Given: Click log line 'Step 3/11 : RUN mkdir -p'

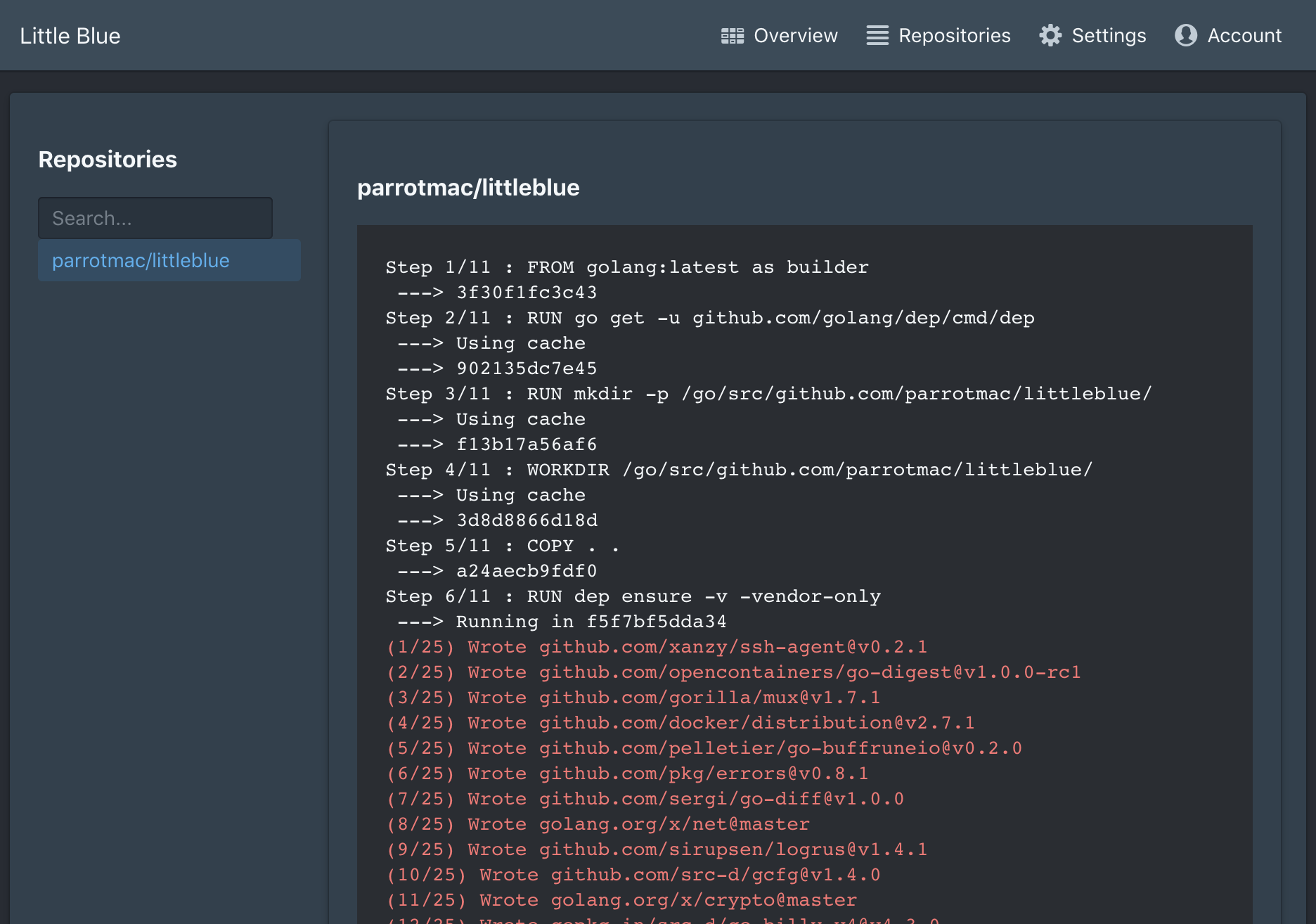Looking at the screenshot, I should pyautogui.click(x=769, y=394).
